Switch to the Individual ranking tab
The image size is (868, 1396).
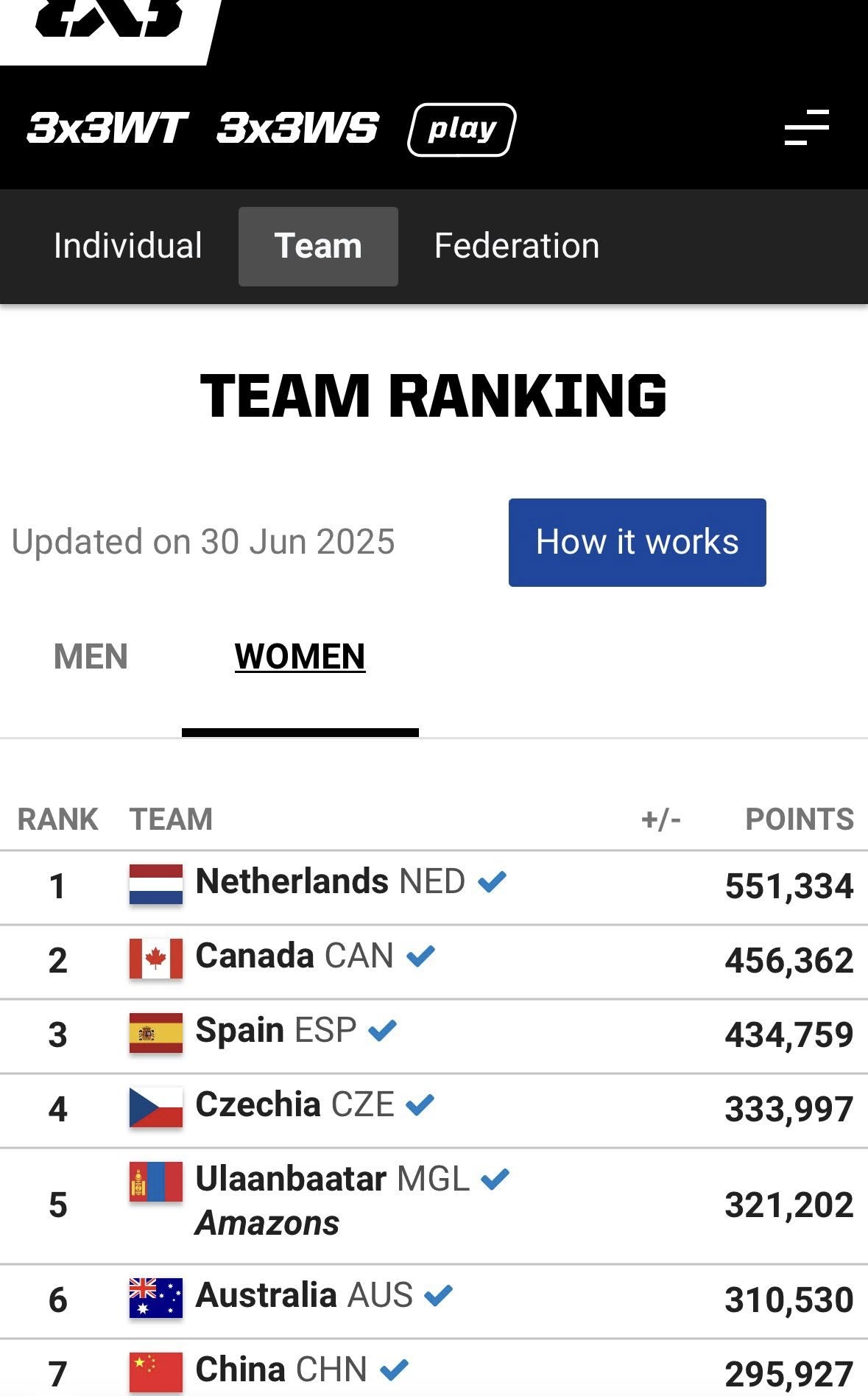coord(128,246)
